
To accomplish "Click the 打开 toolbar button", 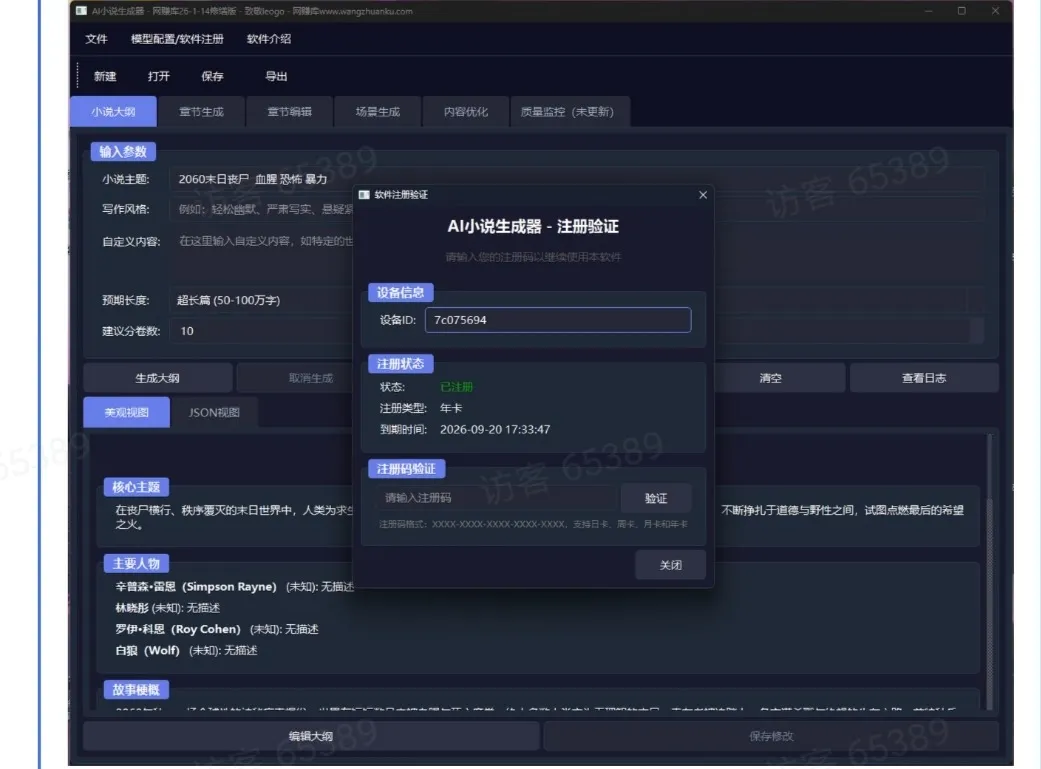I will pyautogui.click(x=159, y=76).
